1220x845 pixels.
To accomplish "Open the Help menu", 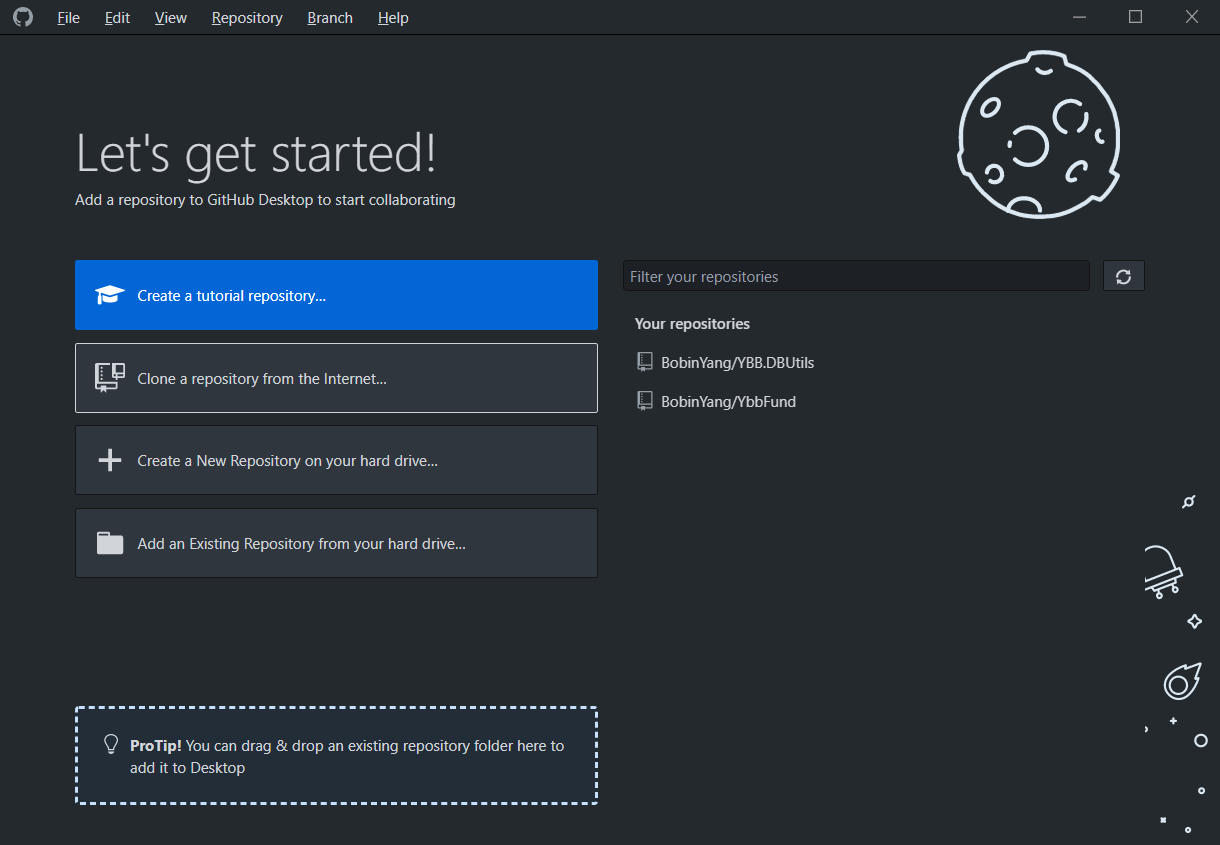I will [x=393, y=18].
